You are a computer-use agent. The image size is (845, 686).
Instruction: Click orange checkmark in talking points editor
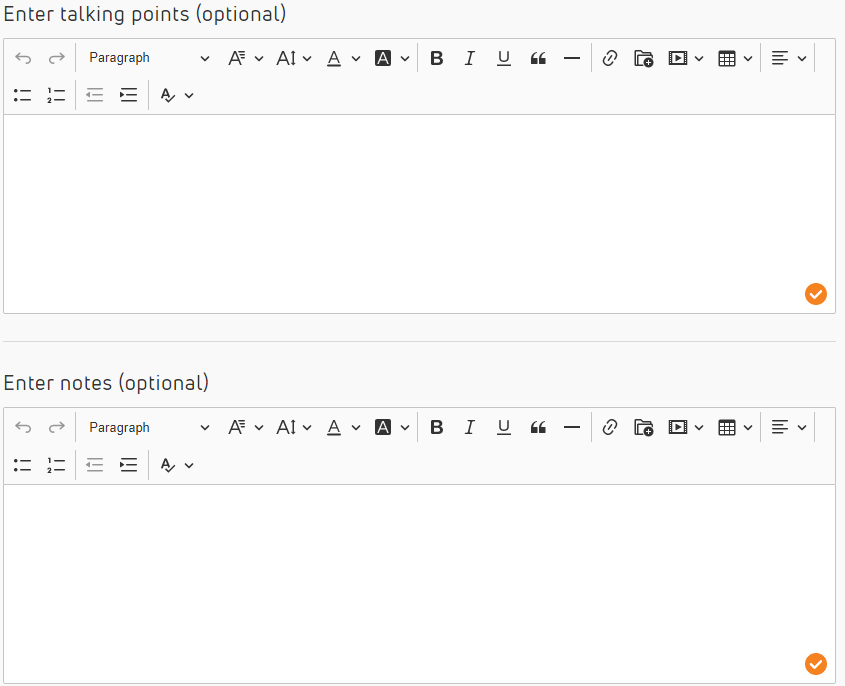click(x=815, y=294)
